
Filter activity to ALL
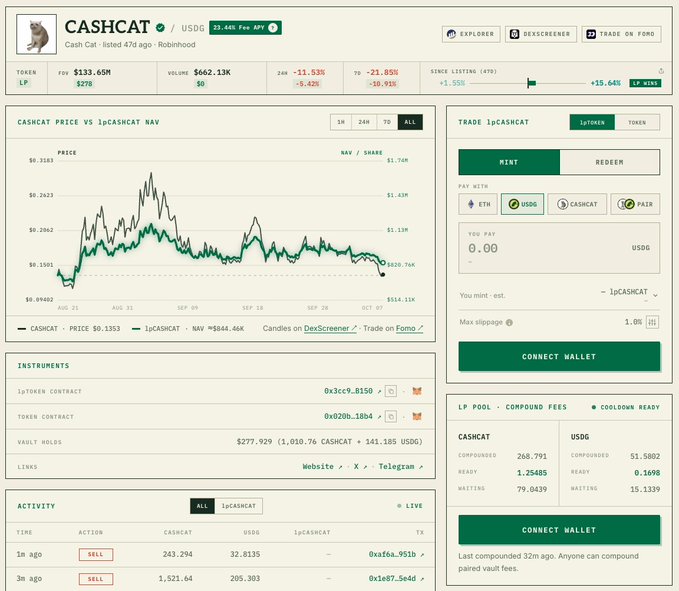tap(202, 506)
